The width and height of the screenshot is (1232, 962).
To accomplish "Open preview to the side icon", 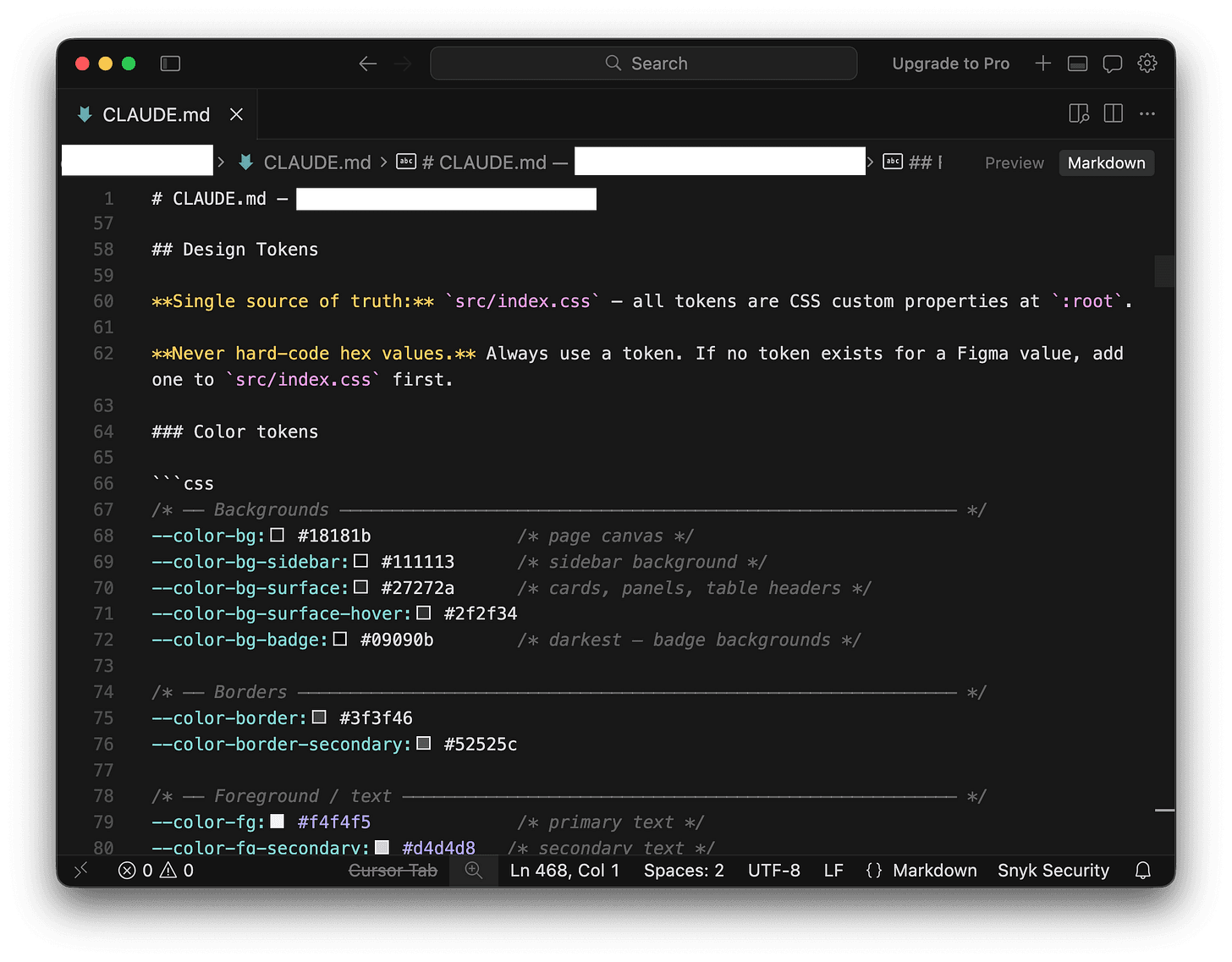I will click(x=1079, y=113).
